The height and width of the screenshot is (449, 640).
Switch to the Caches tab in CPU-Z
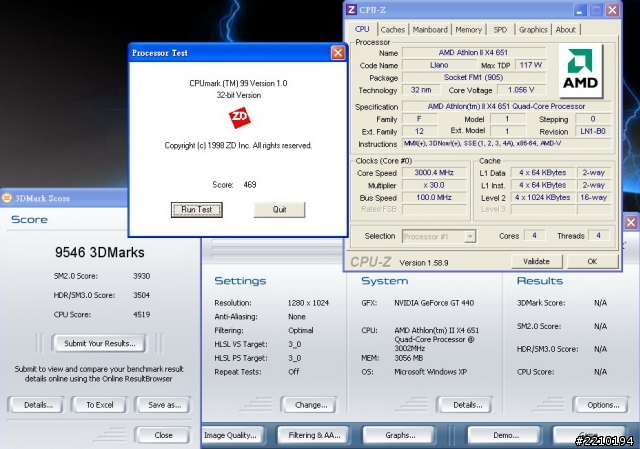[392, 29]
